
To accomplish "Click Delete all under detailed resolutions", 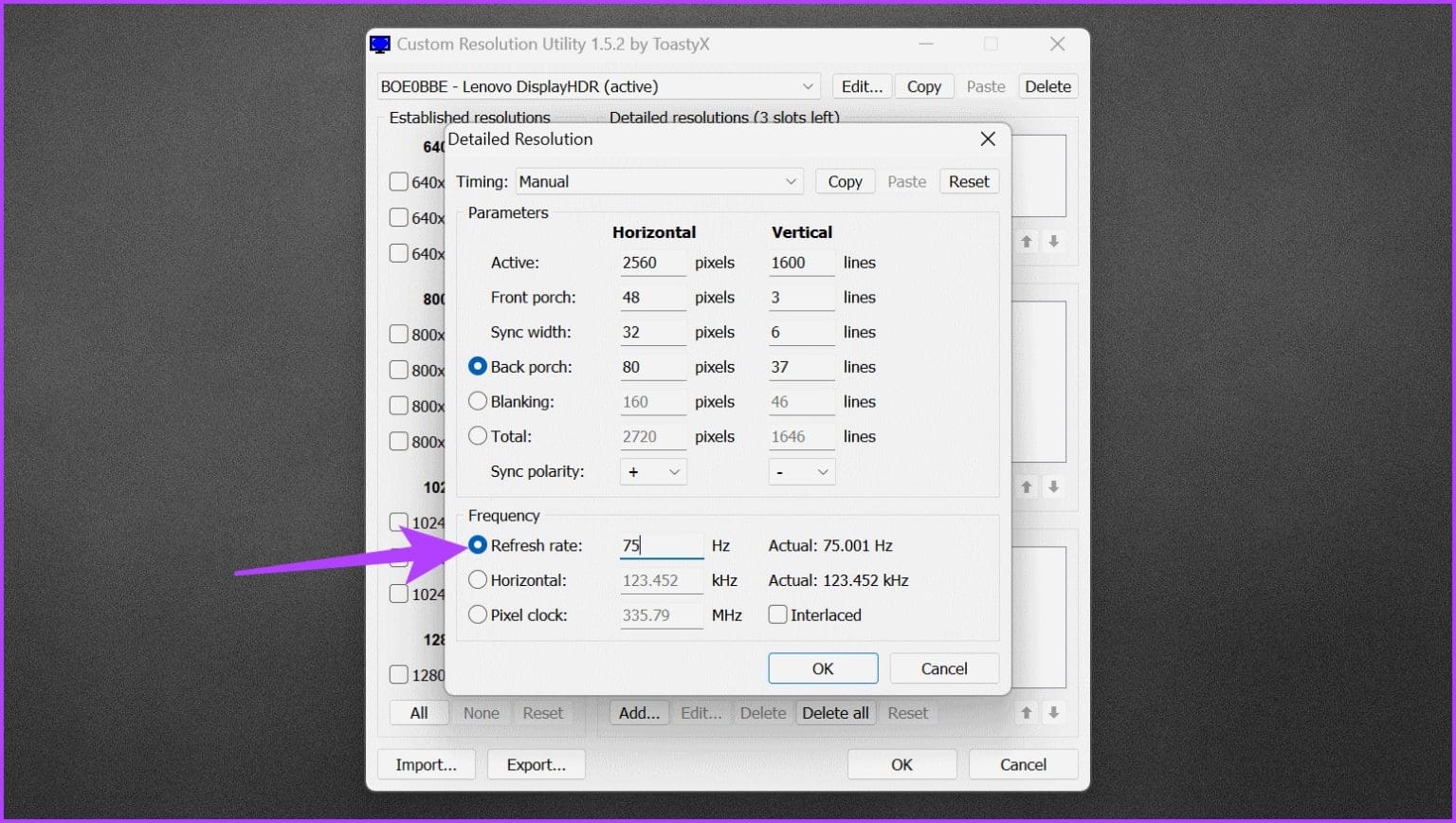I will click(x=835, y=712).
